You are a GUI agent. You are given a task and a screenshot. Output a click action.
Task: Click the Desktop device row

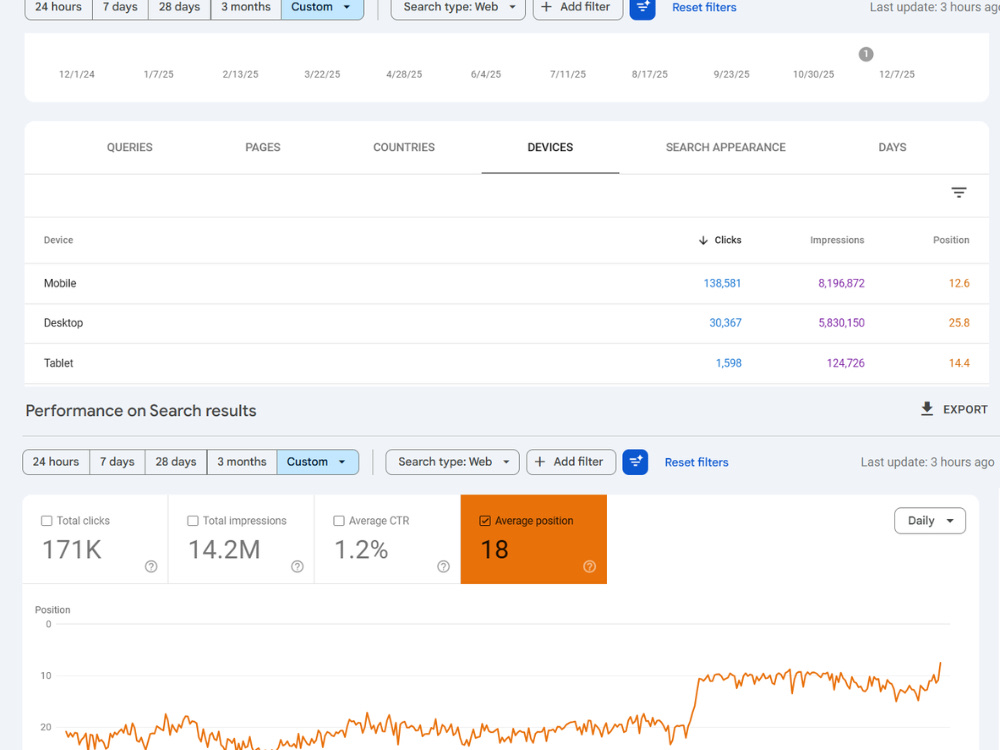pyautogui.click(x=506, y=323)
